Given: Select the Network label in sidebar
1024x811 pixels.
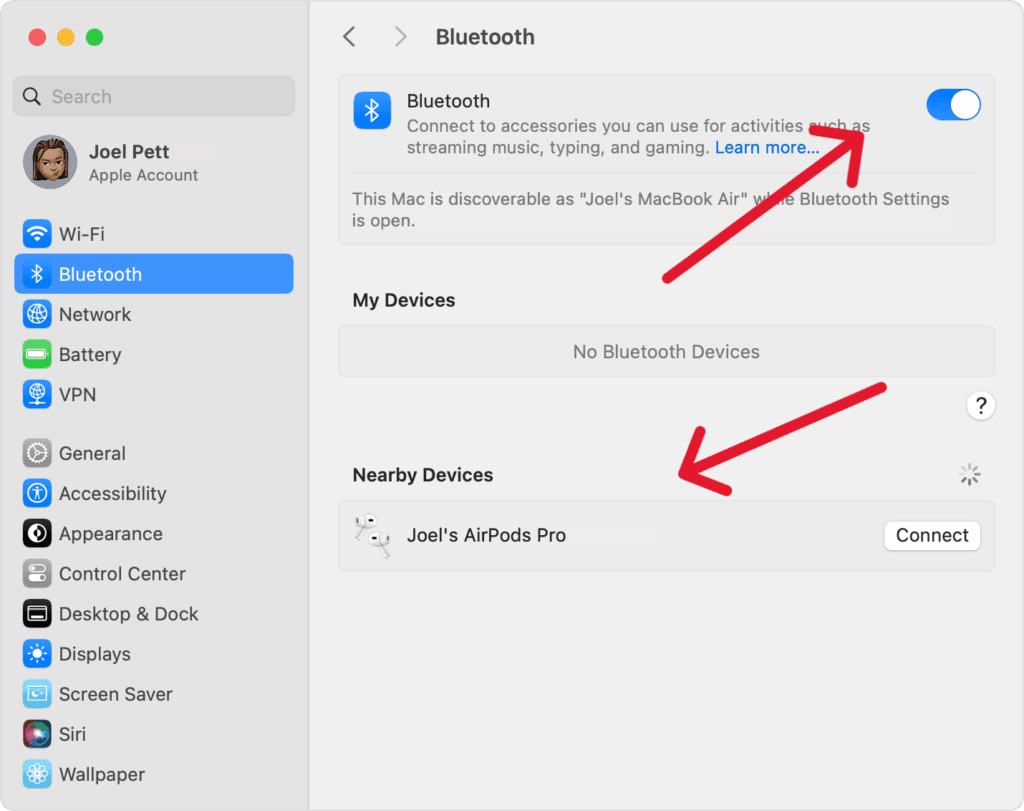Looking at the screenshot, I should (95, 314).
